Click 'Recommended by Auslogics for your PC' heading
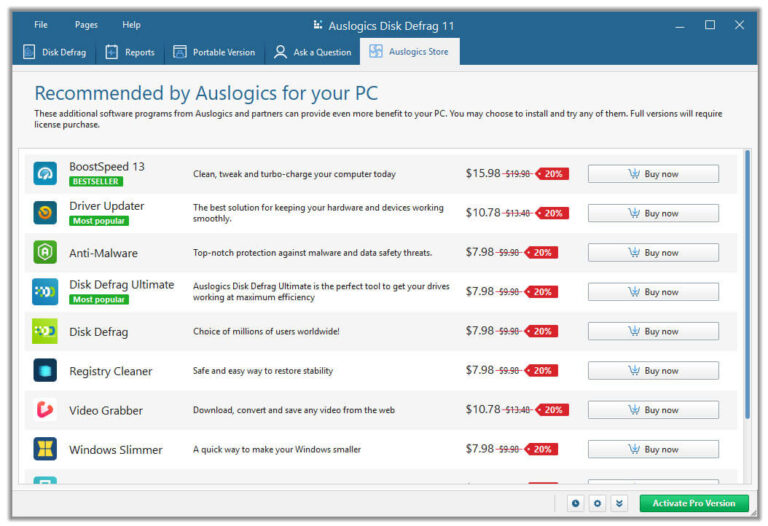The width and height of the screenshot is (768, 526). (x=206, y=93)
